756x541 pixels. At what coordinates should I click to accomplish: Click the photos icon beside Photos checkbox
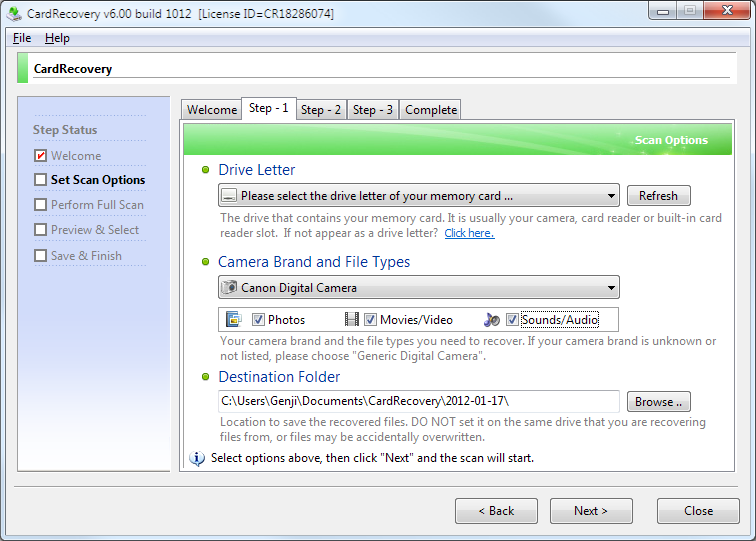point(233,319)
